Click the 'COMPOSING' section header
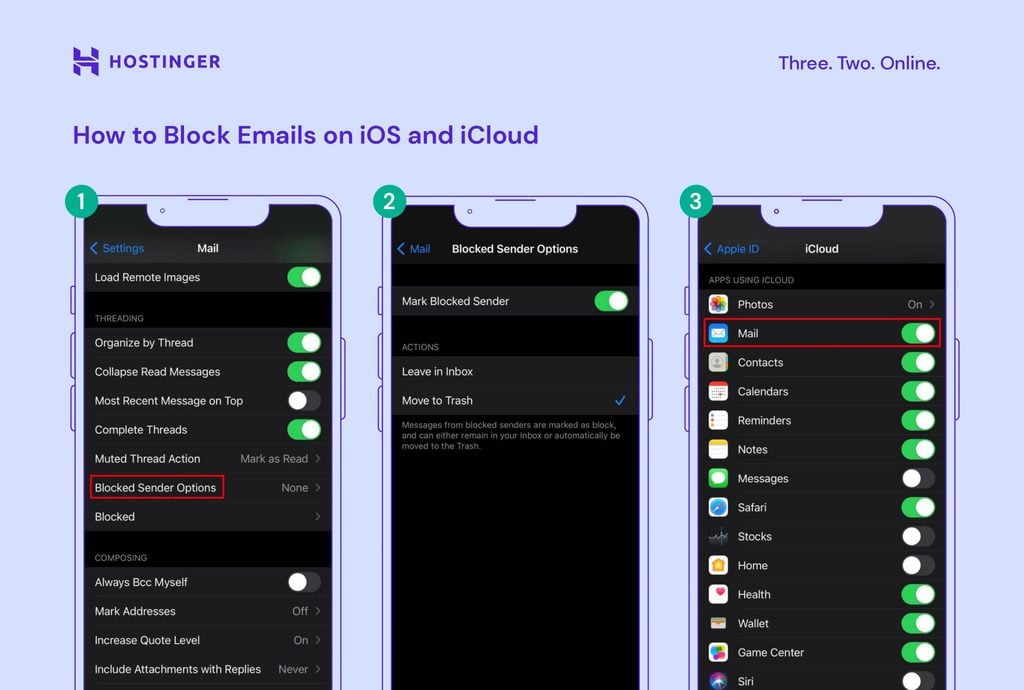The height and width of the screenshot is (690, 1024). pyautogui.click(x=121, y=558)
